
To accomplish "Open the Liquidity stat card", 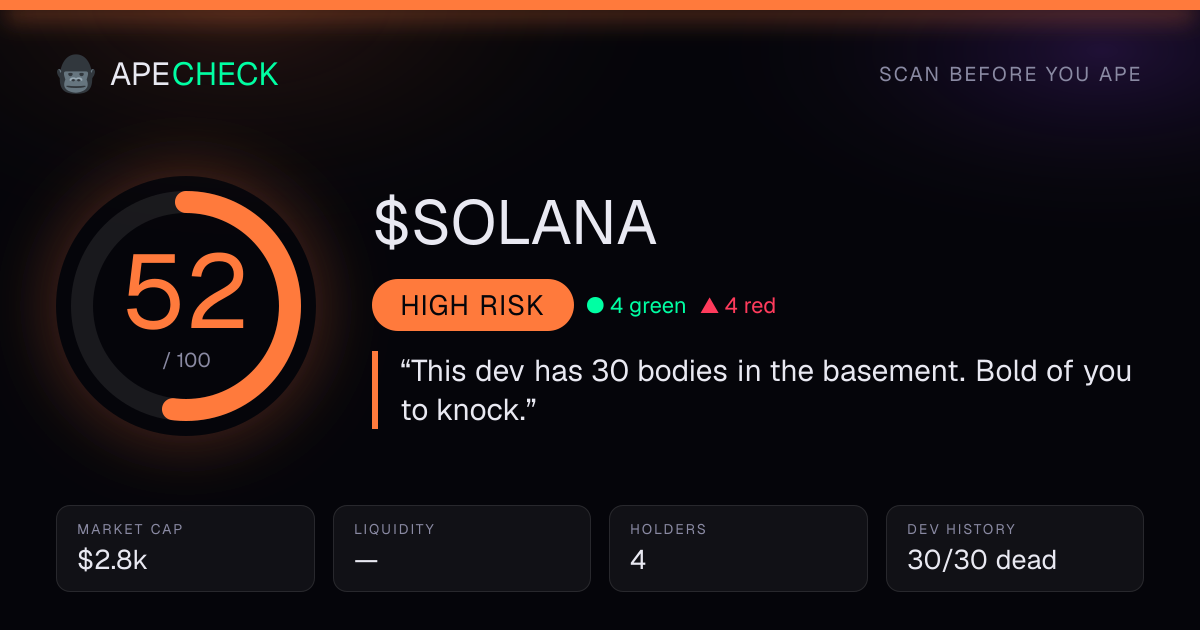I will 462,548.
